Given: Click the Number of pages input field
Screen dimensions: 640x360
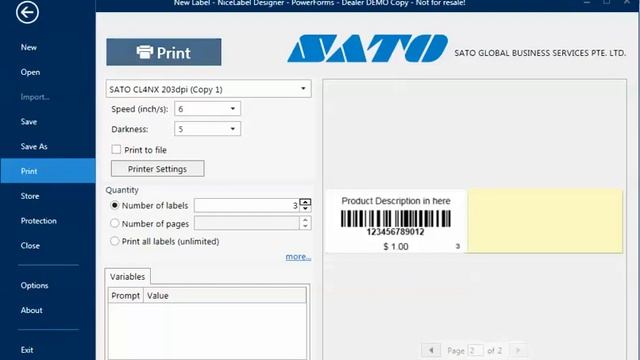Looking at the screenshot, I should 247,223.
